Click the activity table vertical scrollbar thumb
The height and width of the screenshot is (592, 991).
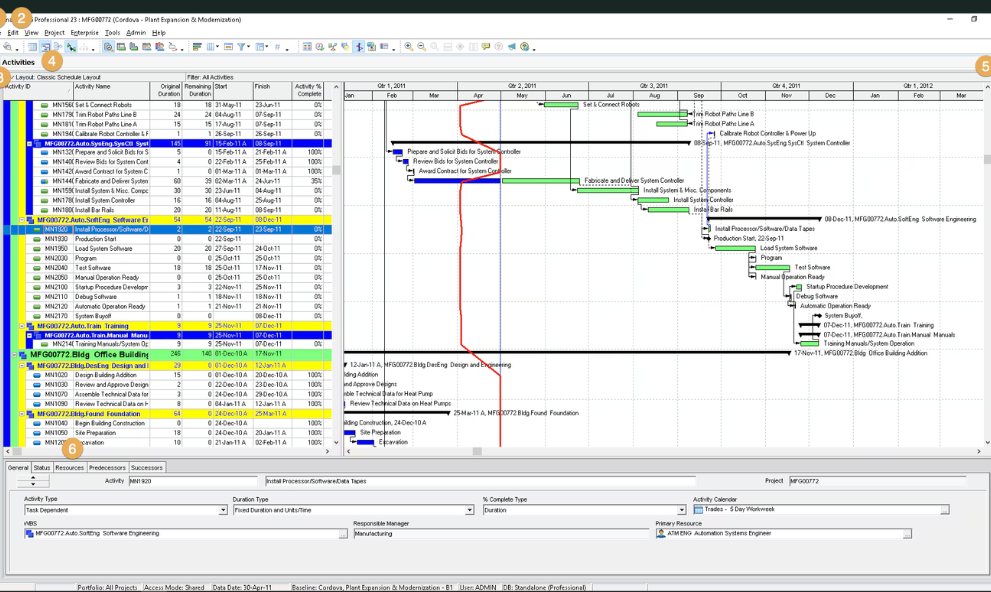coord(336,170)
